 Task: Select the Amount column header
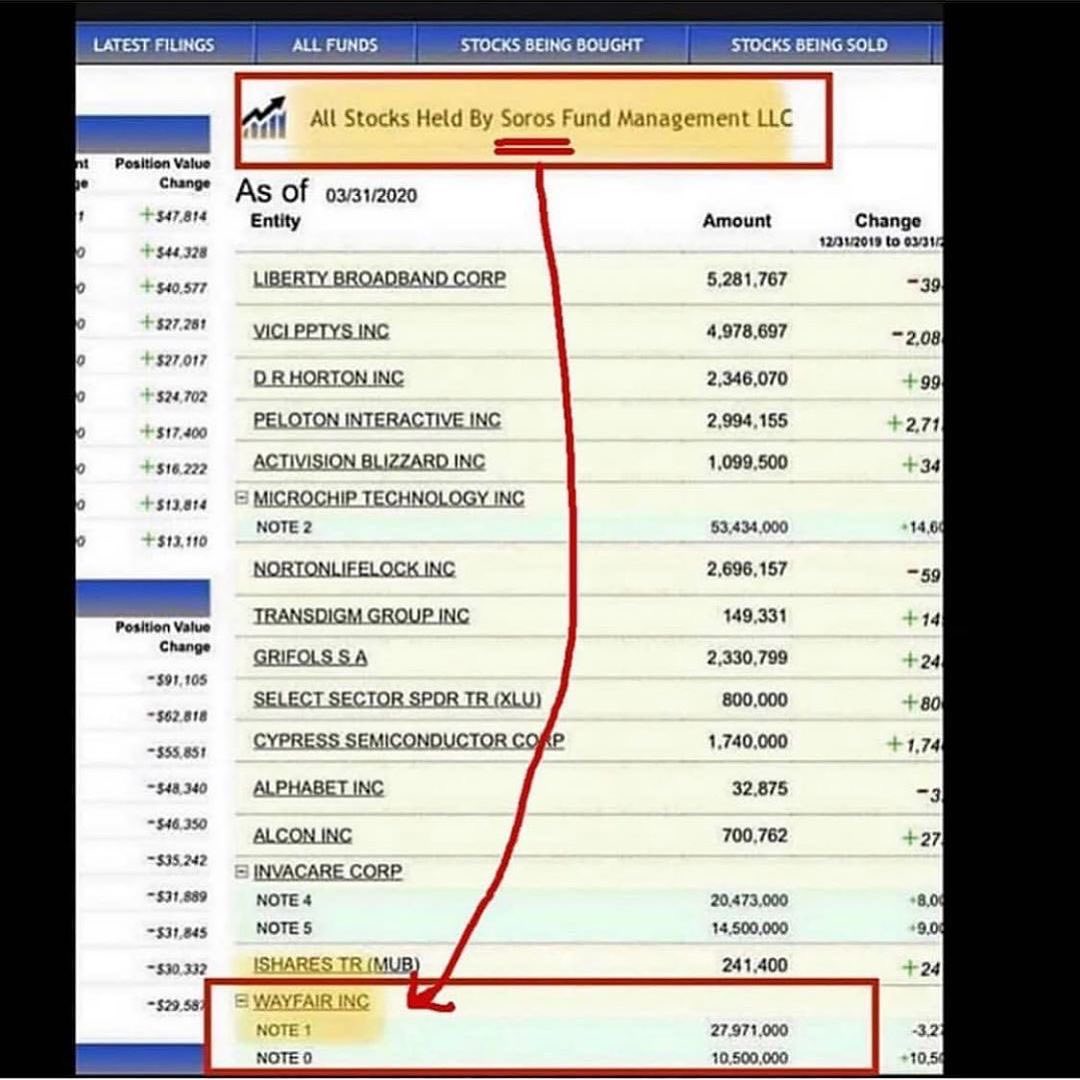pos(737,221)
